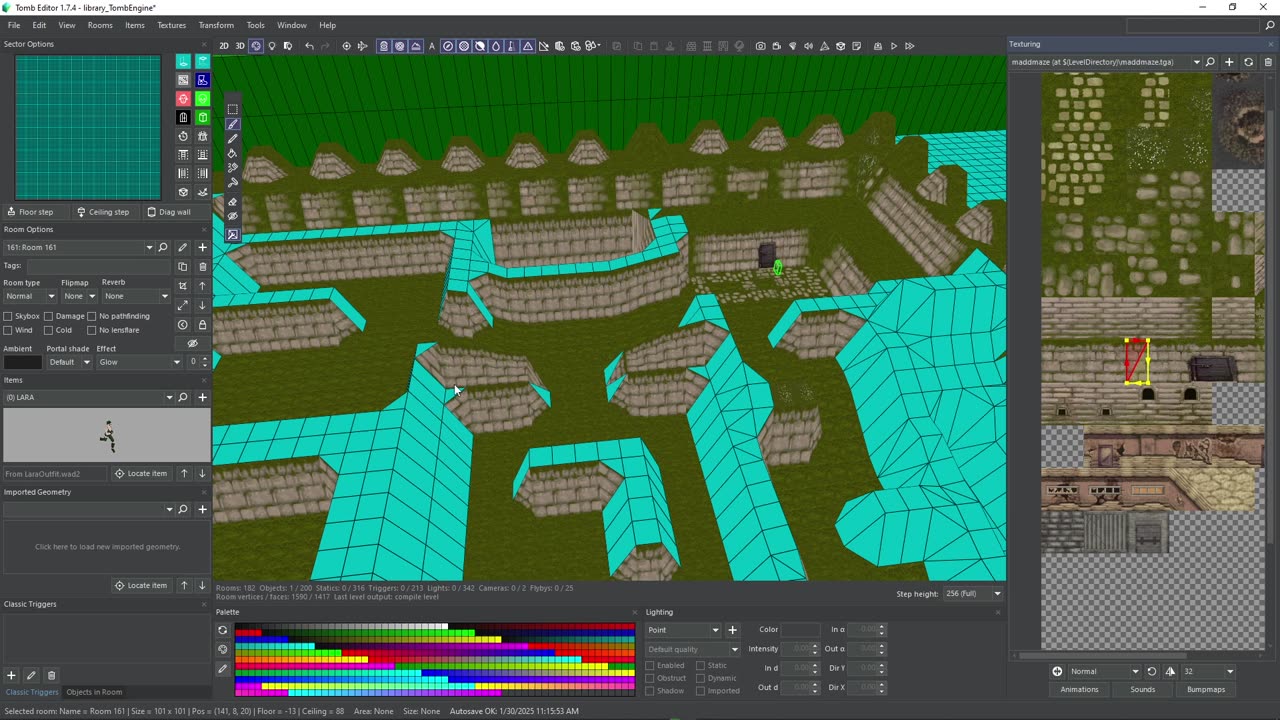Open the Reverb dropdown
This screenshot has width=1280, height=720.
click(x=136, y=296)
